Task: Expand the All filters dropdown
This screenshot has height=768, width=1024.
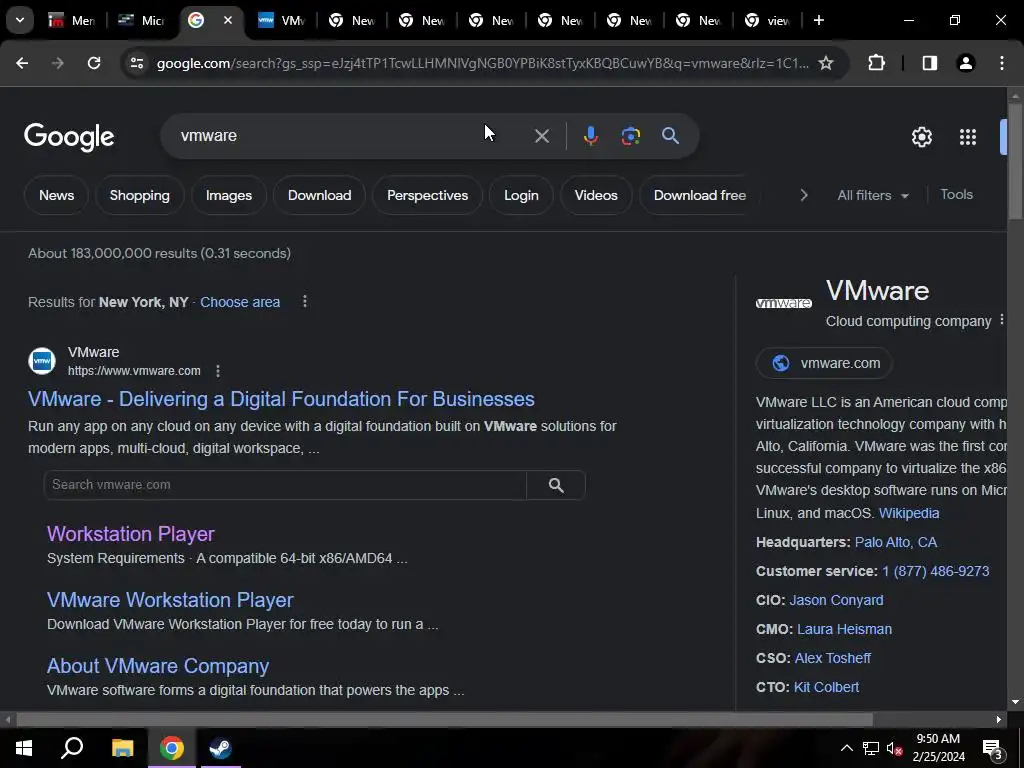Action: (872, 195)
